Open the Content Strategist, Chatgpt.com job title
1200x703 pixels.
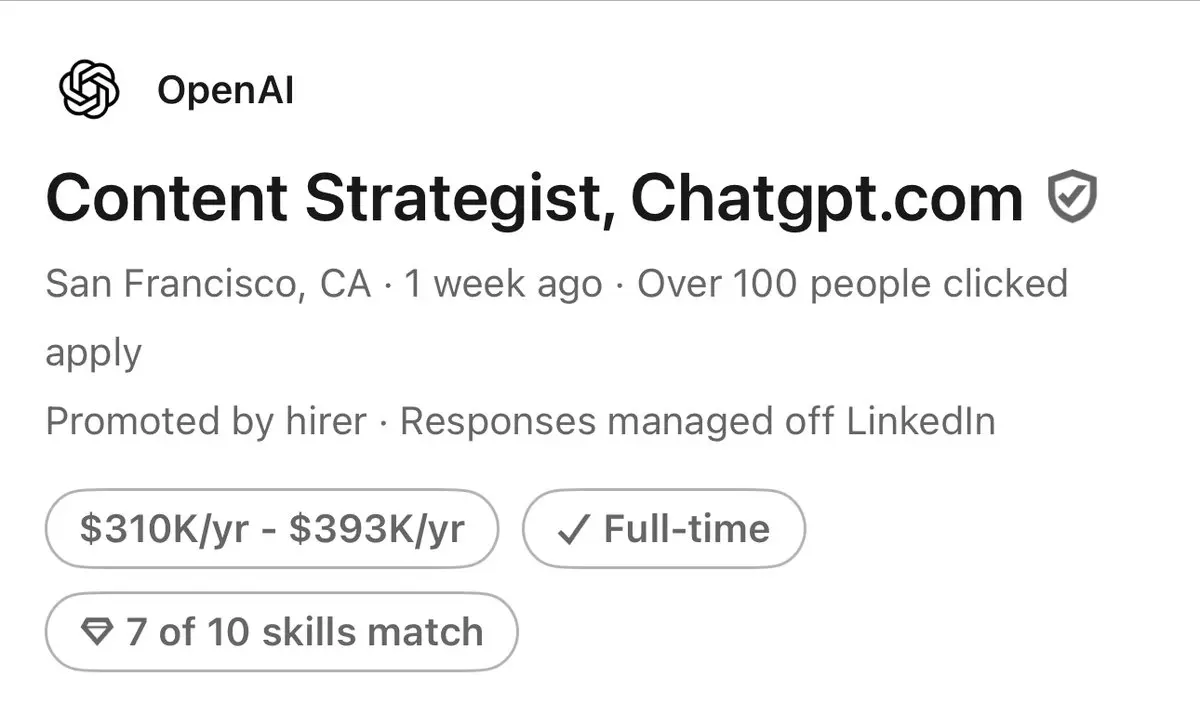535,199
